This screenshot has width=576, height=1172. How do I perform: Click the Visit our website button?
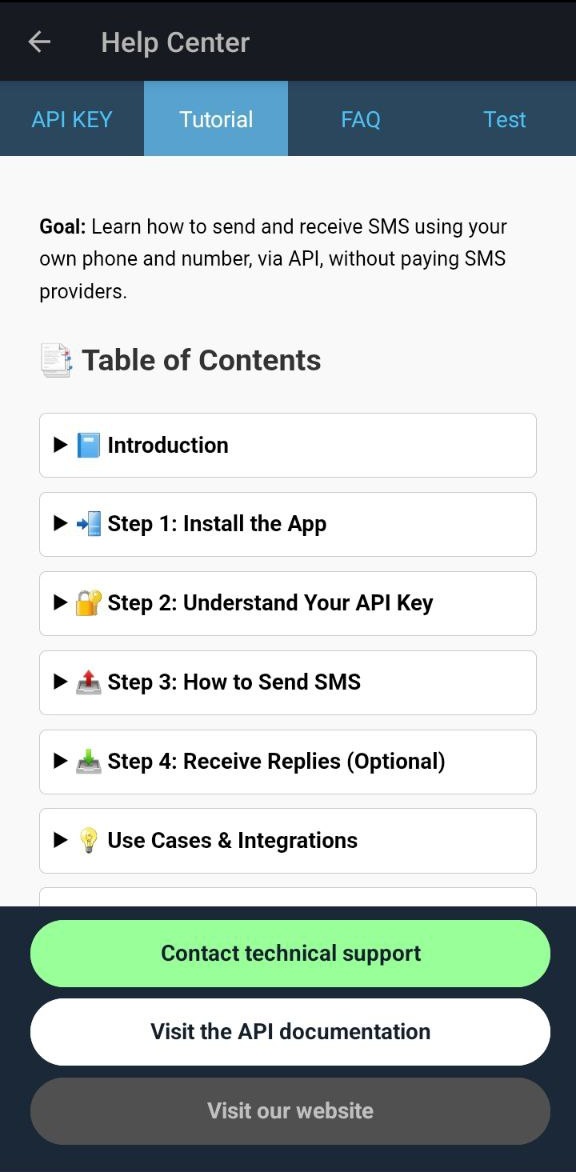pos(290,1111)
